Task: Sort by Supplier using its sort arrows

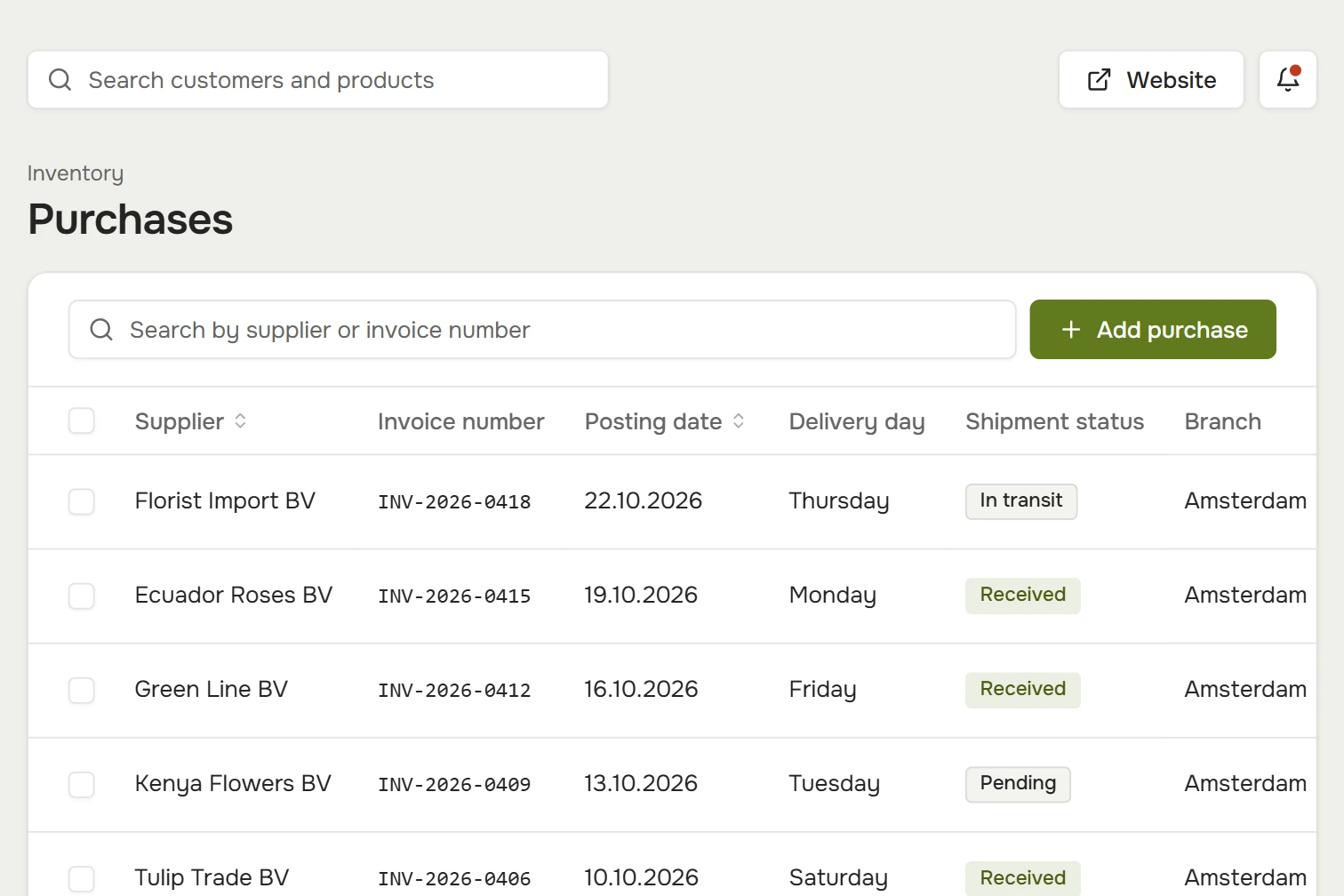Action: point(240,421)
